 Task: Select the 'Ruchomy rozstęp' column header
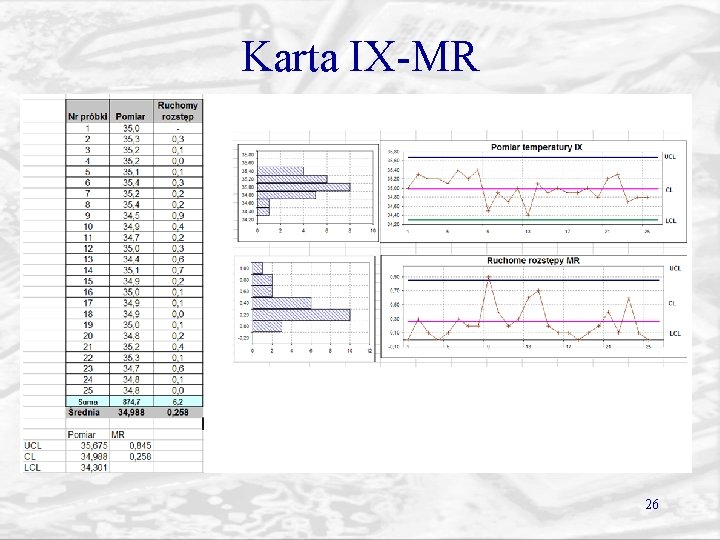[x=178, y=111]
